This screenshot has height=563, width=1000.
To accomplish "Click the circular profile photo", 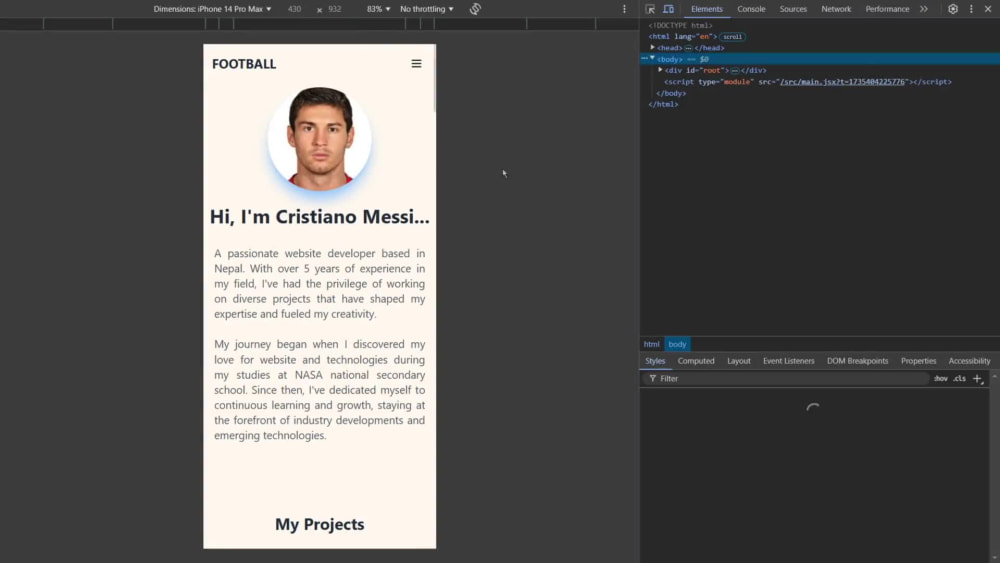I will [320, 138].
